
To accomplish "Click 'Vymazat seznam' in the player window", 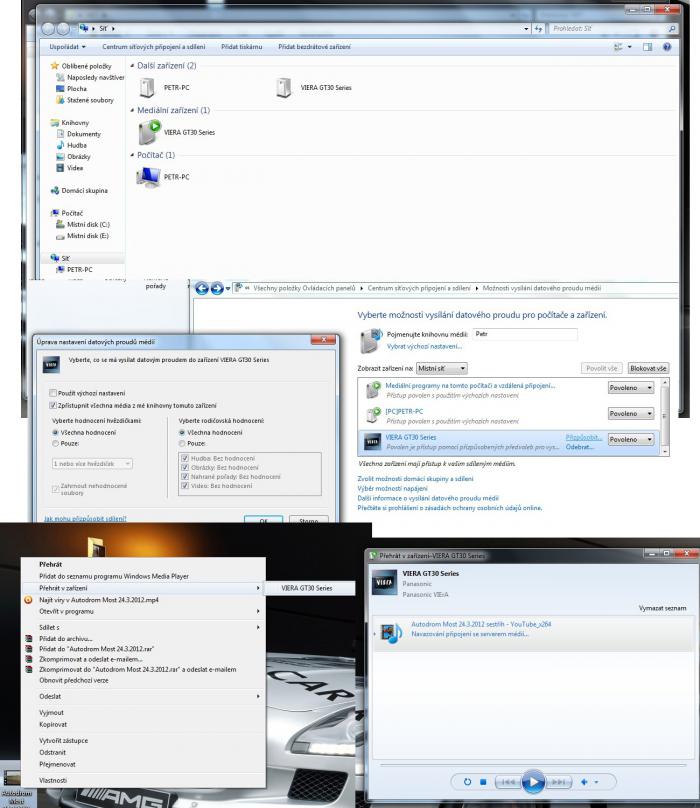I will point(660,608).
